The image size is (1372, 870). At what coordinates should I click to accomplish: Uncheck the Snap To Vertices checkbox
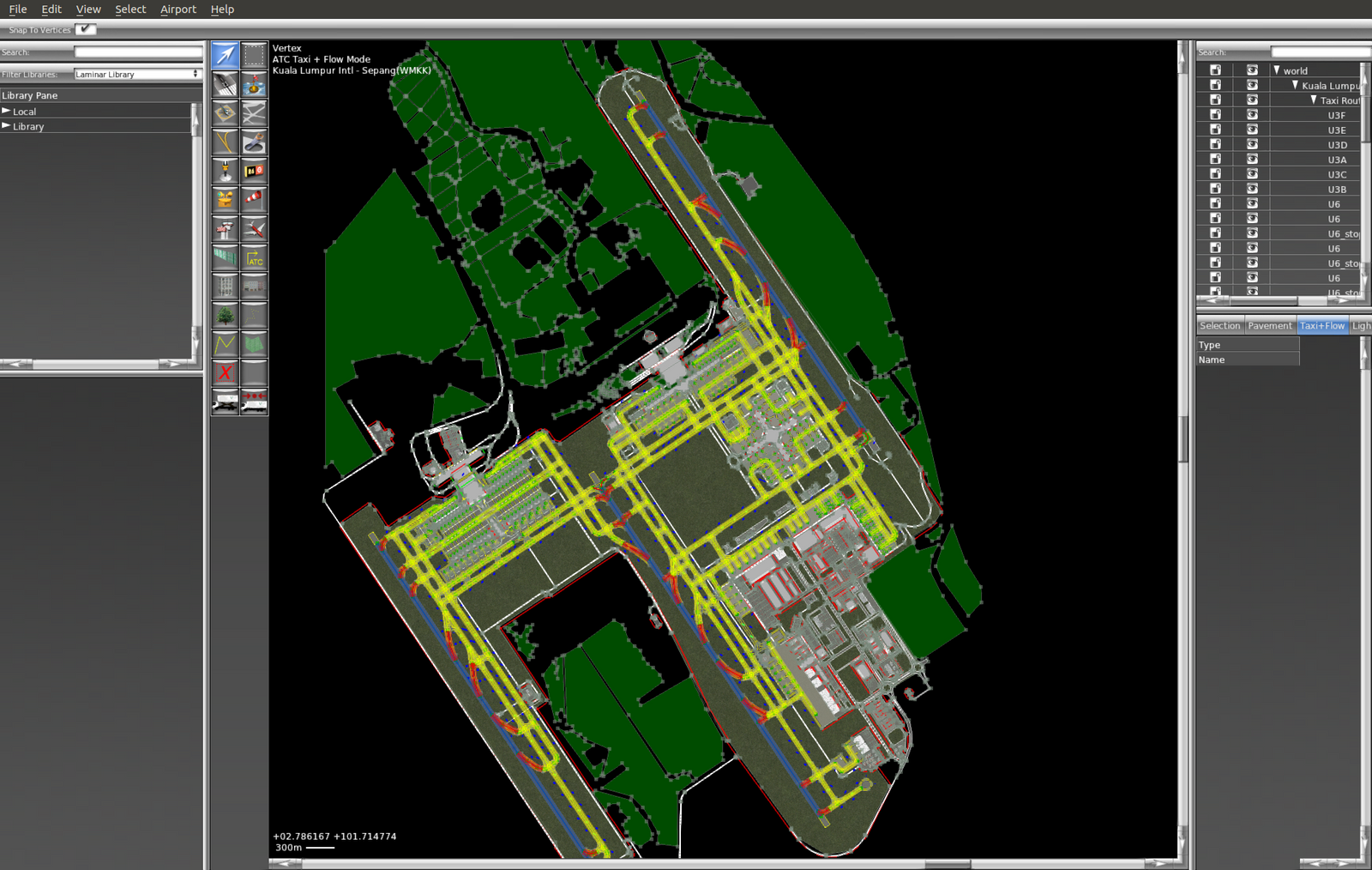coord(85,29)
